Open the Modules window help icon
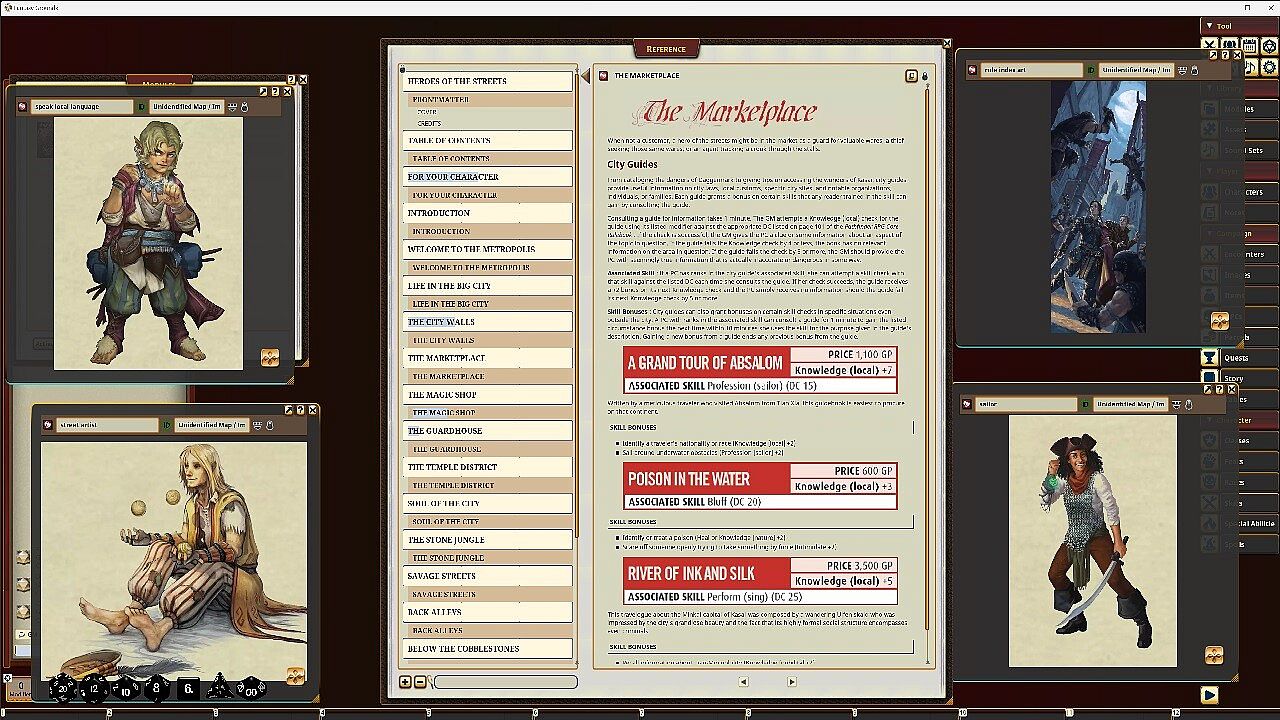This screenshot has height=720, width=1280. 291,80
